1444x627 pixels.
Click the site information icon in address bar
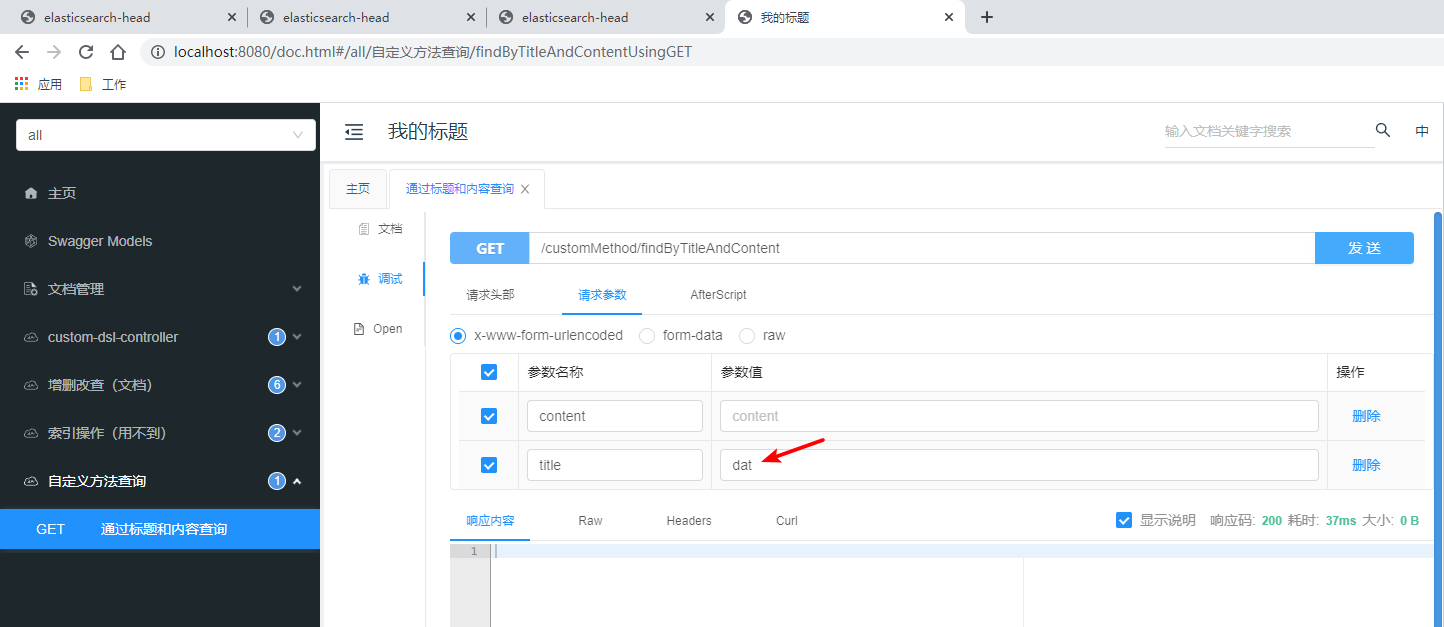point(157,52)
